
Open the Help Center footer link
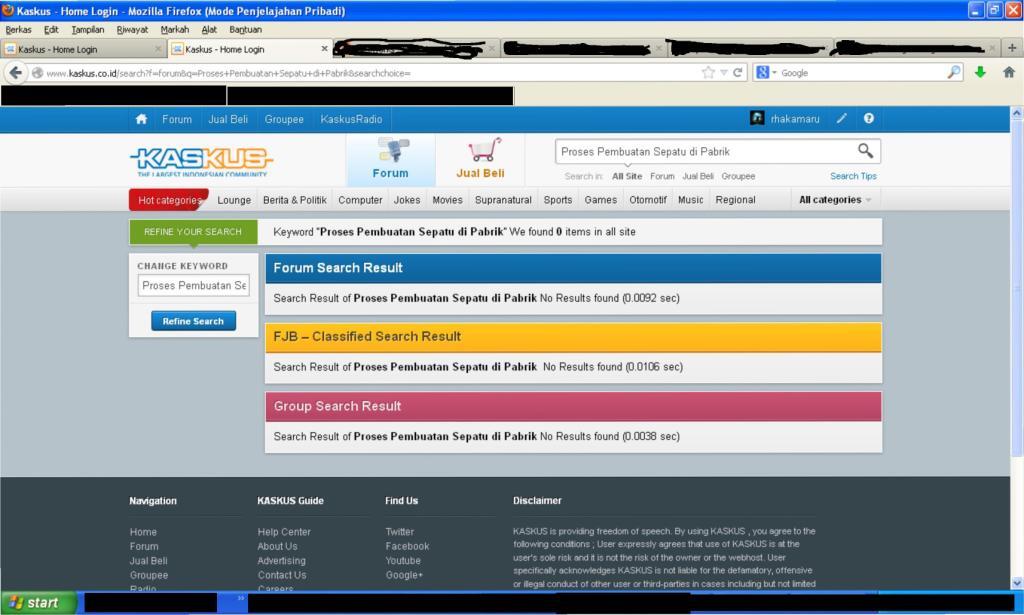284,532
